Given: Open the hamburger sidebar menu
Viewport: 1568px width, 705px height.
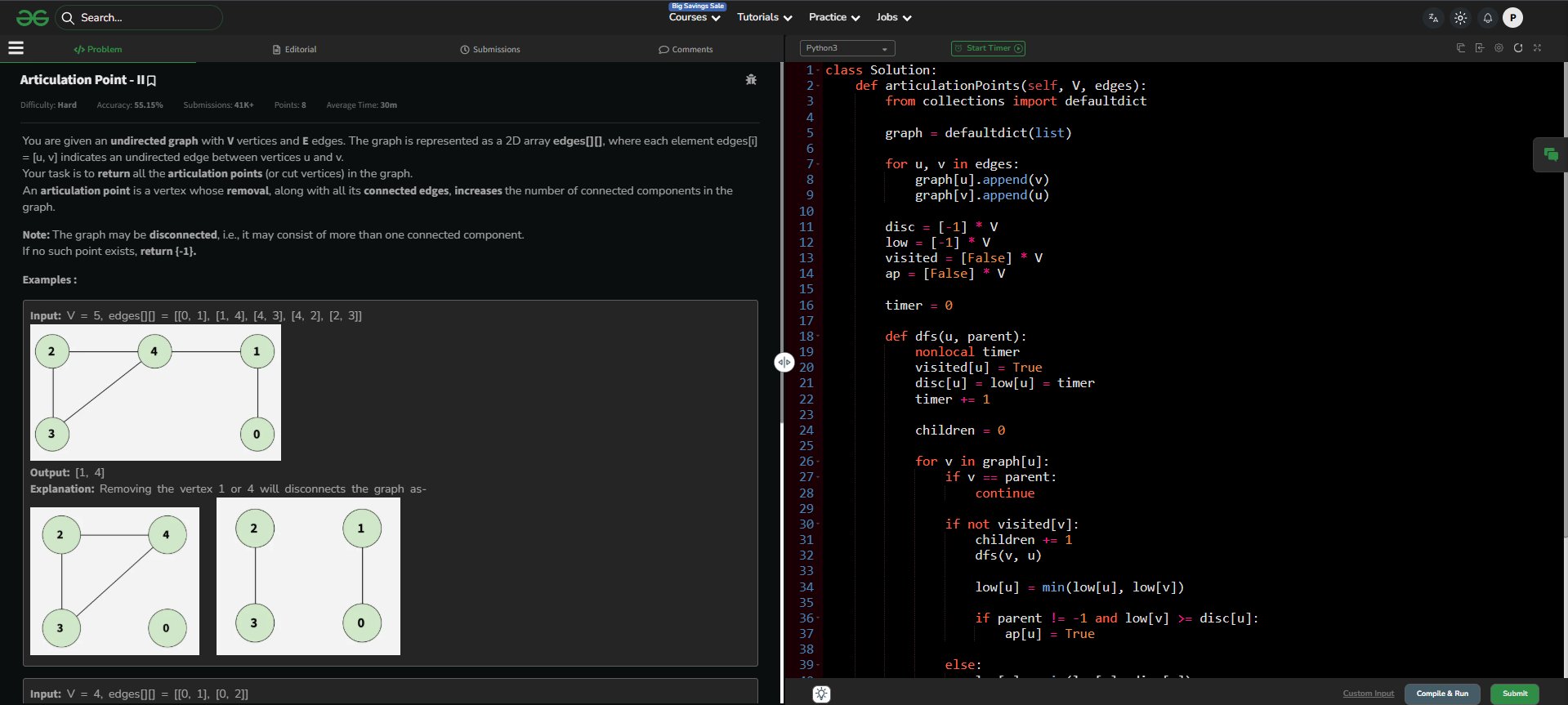Looking at the screenshot, I should (16, 48).
